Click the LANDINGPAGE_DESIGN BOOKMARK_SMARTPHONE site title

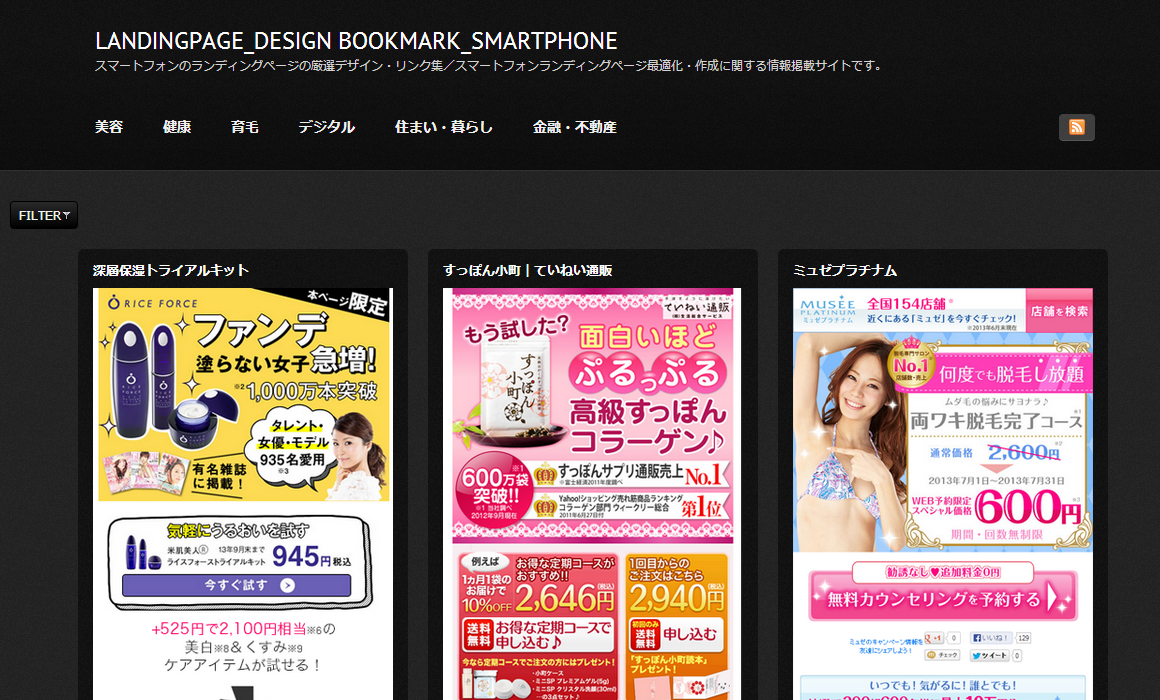point(356,41)
